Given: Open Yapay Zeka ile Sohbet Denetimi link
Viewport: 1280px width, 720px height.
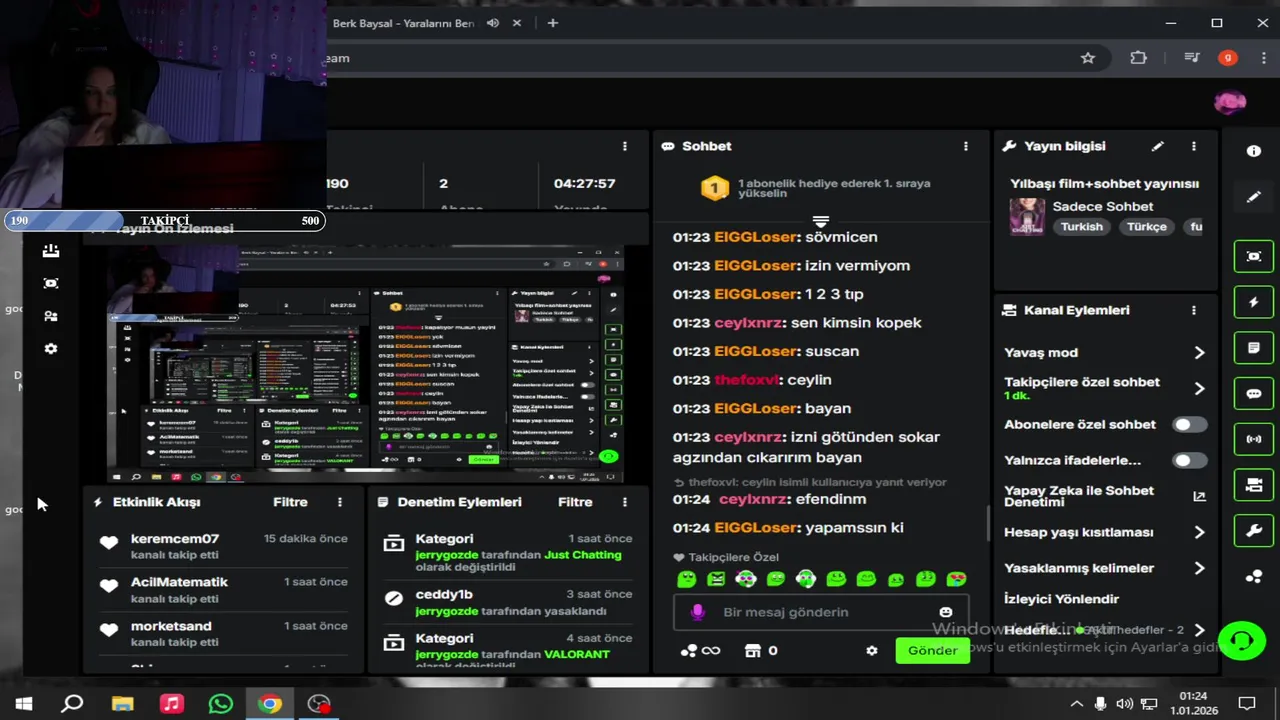Looking at the screenshot, I should tap(1105, 496).
